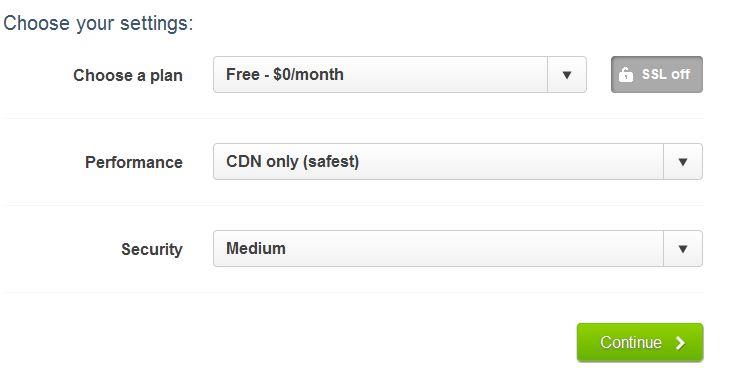Open the Free - $0/month plan selector
This screenshot has height=377, width=743.
point(400,75)
